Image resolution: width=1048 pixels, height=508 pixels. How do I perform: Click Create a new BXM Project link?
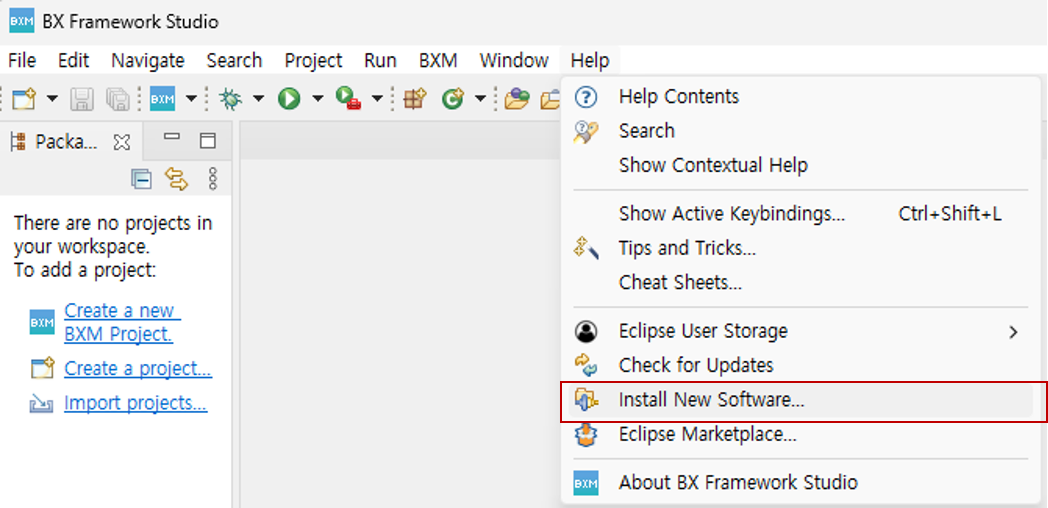click(123, 322)
